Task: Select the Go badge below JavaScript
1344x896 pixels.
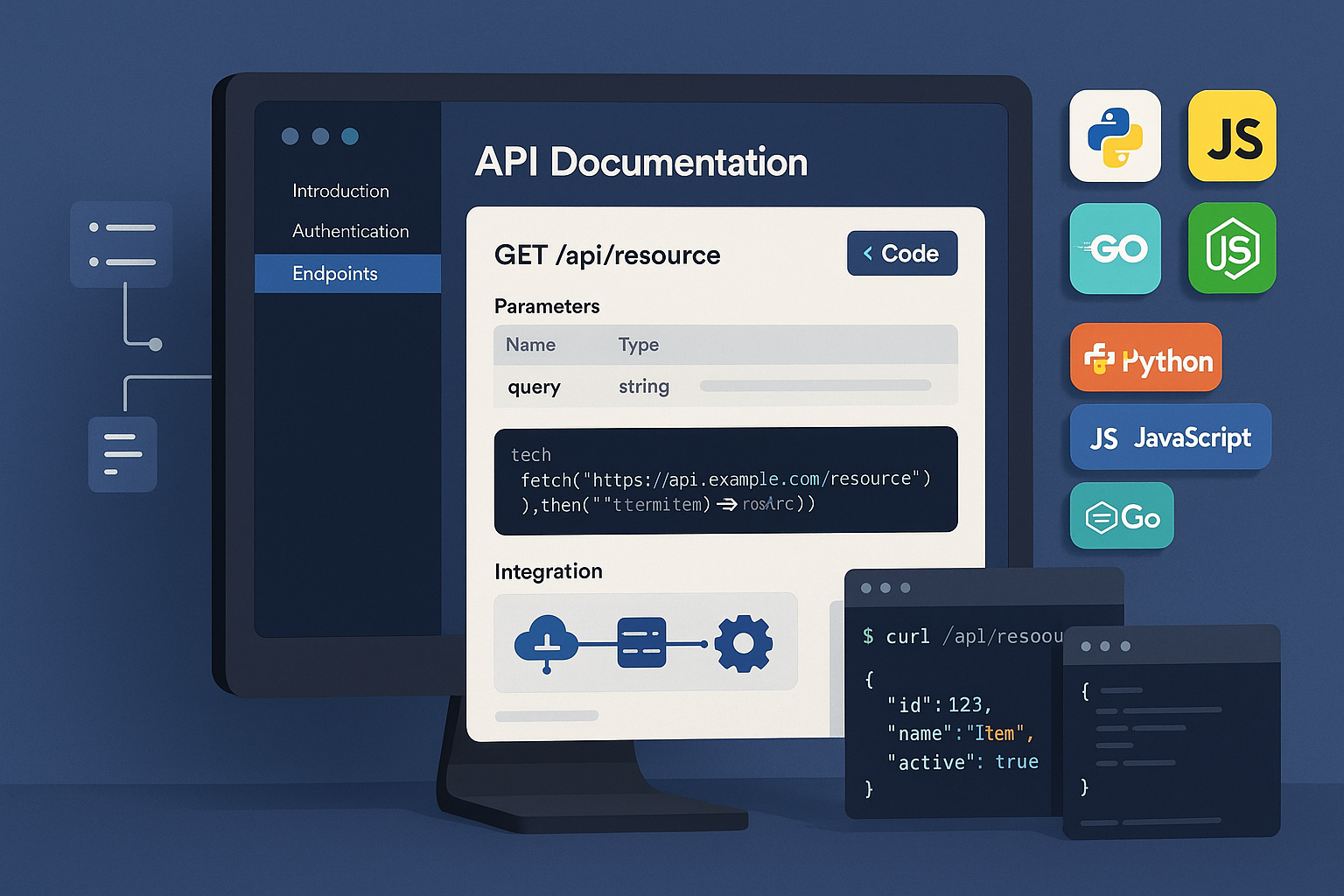Action: click(1122, 516)
